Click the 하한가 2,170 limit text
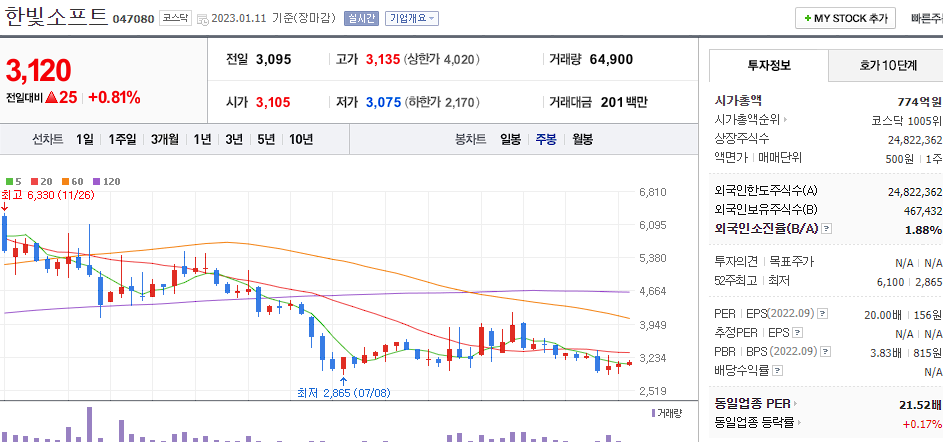Screen dimensions: 943x442 click(x=441, y=102)
